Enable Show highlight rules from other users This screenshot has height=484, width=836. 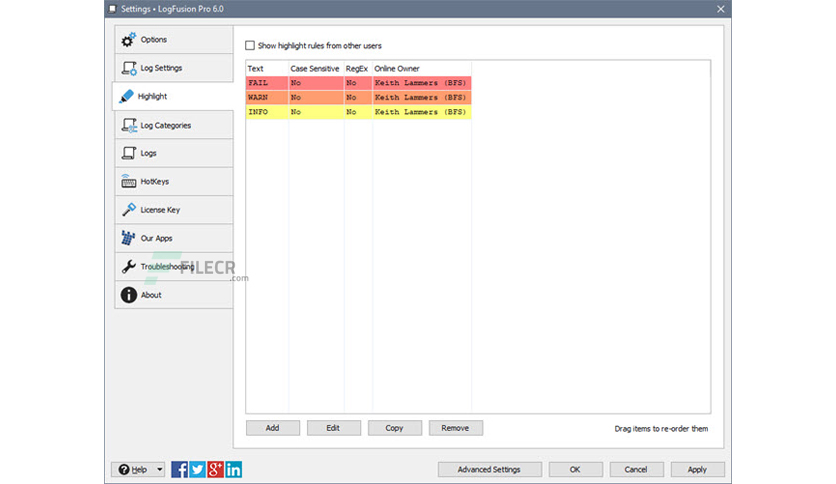click(x=250, y=46)
